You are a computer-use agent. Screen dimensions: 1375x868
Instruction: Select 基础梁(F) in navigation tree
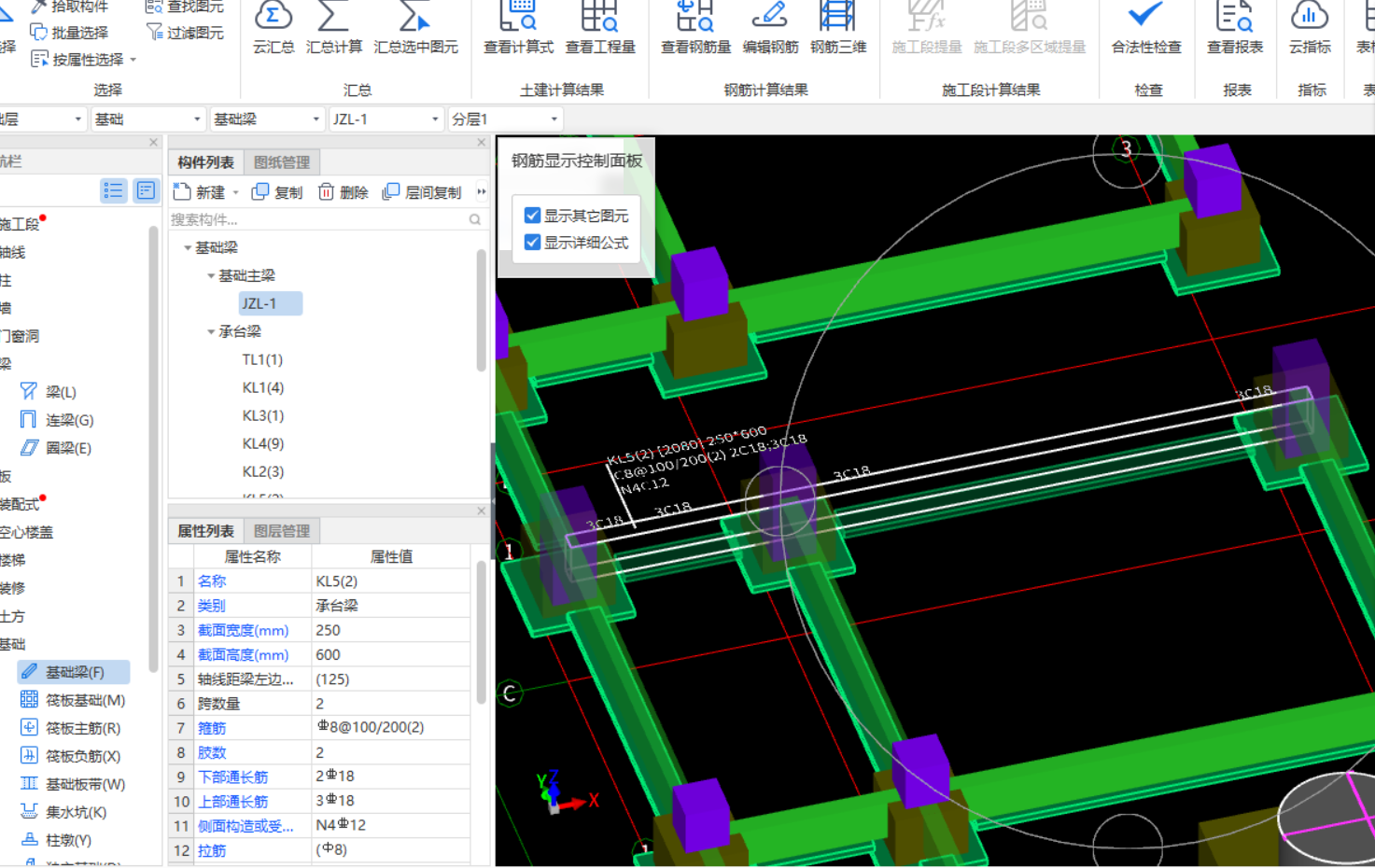pos(73,672)
